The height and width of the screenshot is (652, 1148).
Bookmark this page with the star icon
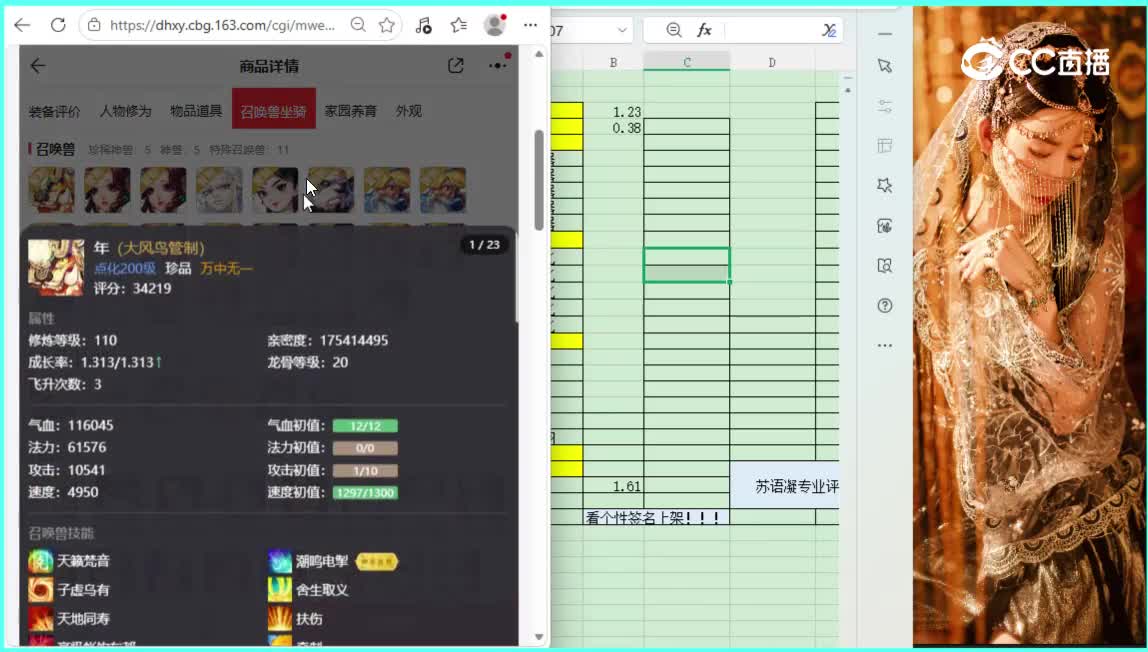387,26
